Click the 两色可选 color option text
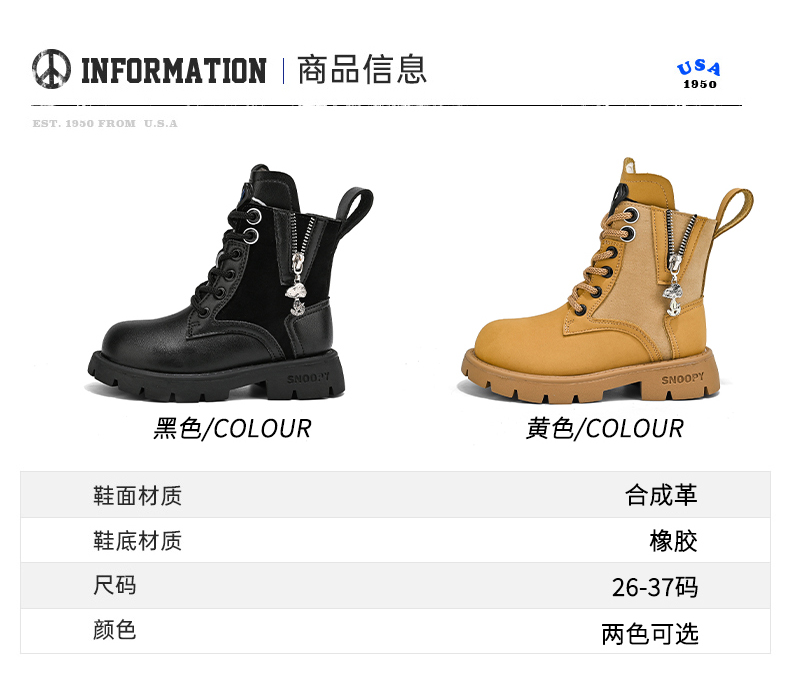The width and height of the screenshot is (790, 687). (x=650, y=634)
